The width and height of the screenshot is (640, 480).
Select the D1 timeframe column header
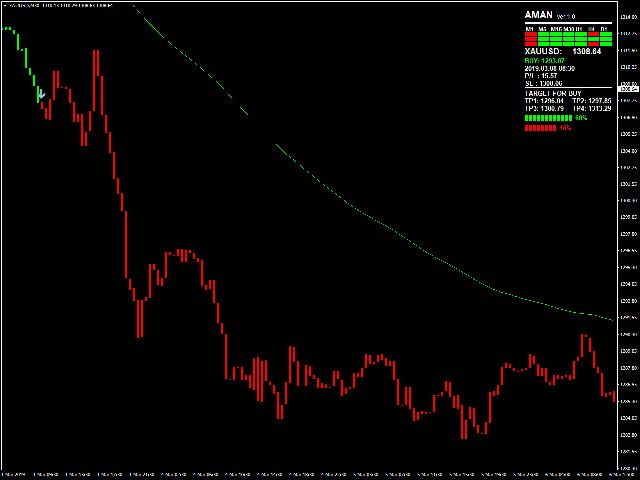[x=606, y=28]
